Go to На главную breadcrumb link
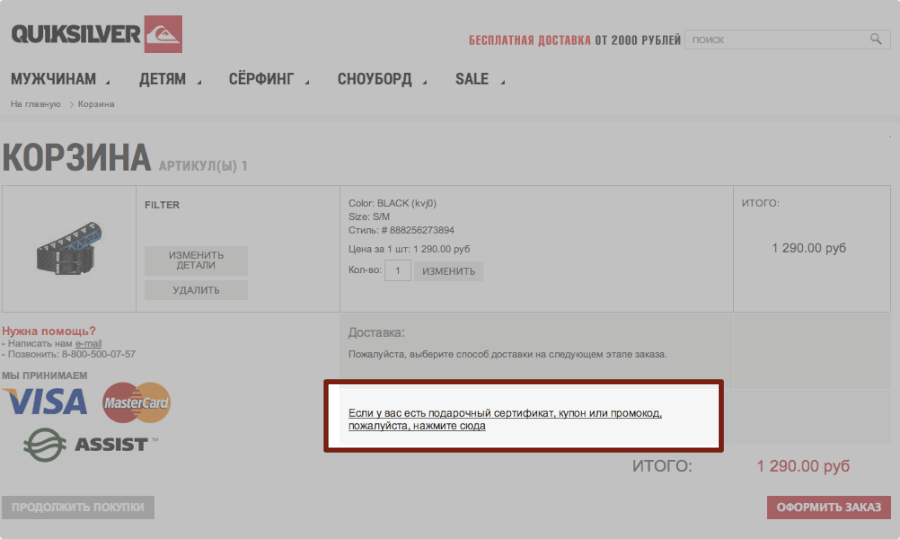The width and height of the screenshot is (900, 539). click(35, 104)
